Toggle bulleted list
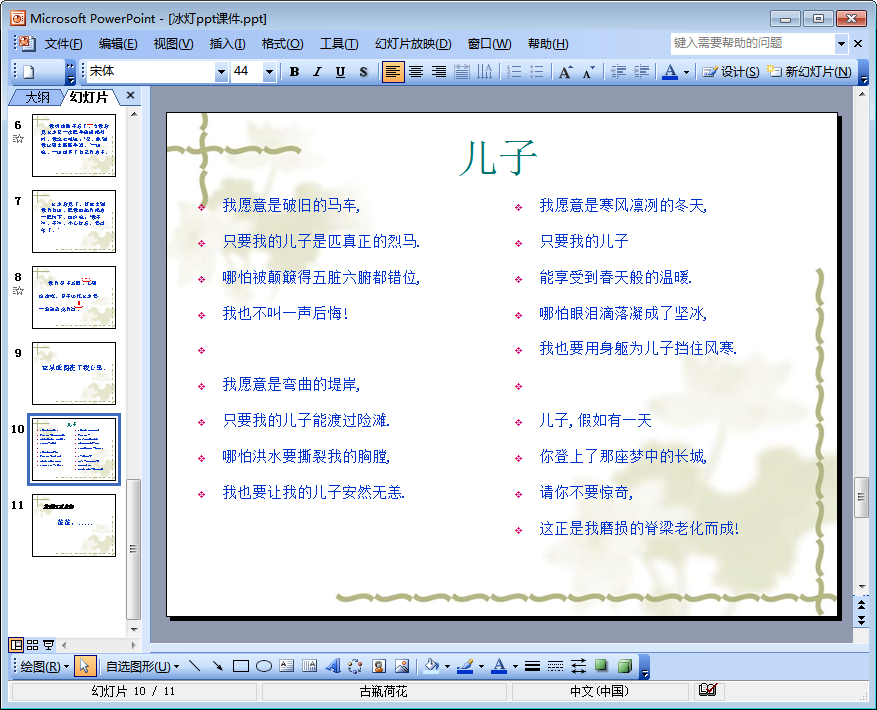Image resolution: width=877 pixels, height=710 pixels. pyautogui.click(x=537, y=72)
